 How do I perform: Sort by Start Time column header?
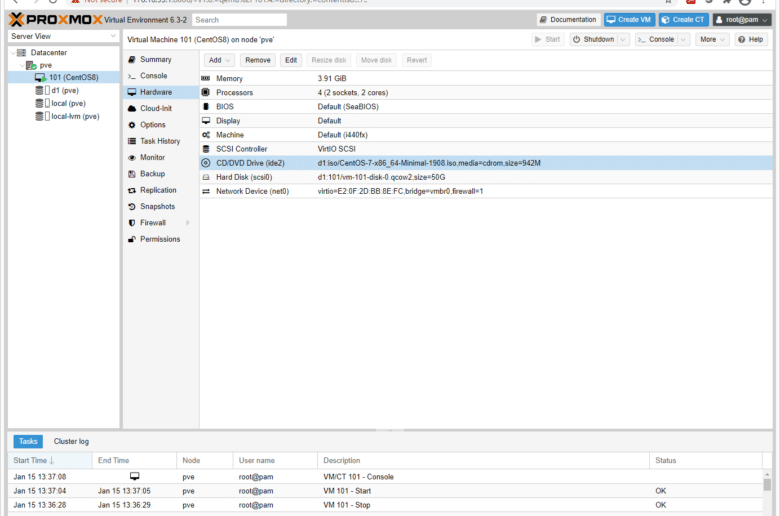click(50, 461)
